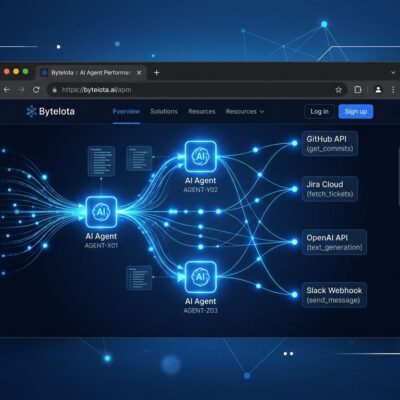Image resolution: width=400 pixels, height=400 pixels.
Task: Open a new tab with plus icon
Action: pos(156,73)
